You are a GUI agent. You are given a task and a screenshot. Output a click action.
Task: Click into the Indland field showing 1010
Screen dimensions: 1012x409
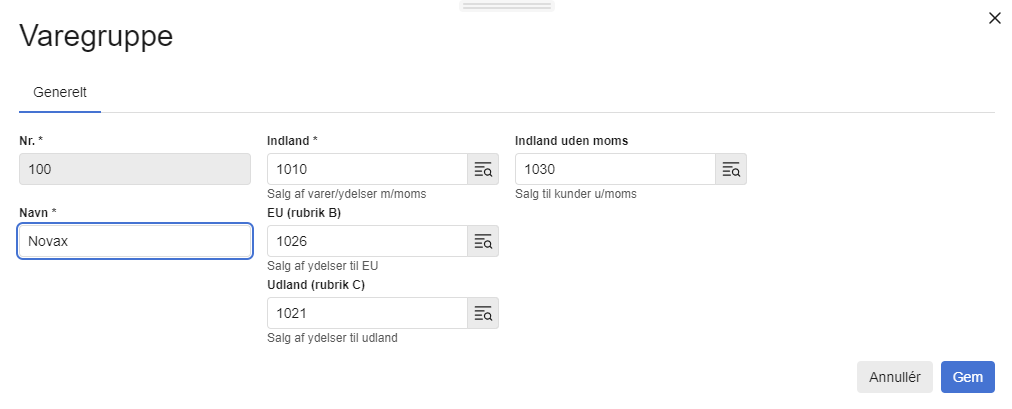pos(367,170)
